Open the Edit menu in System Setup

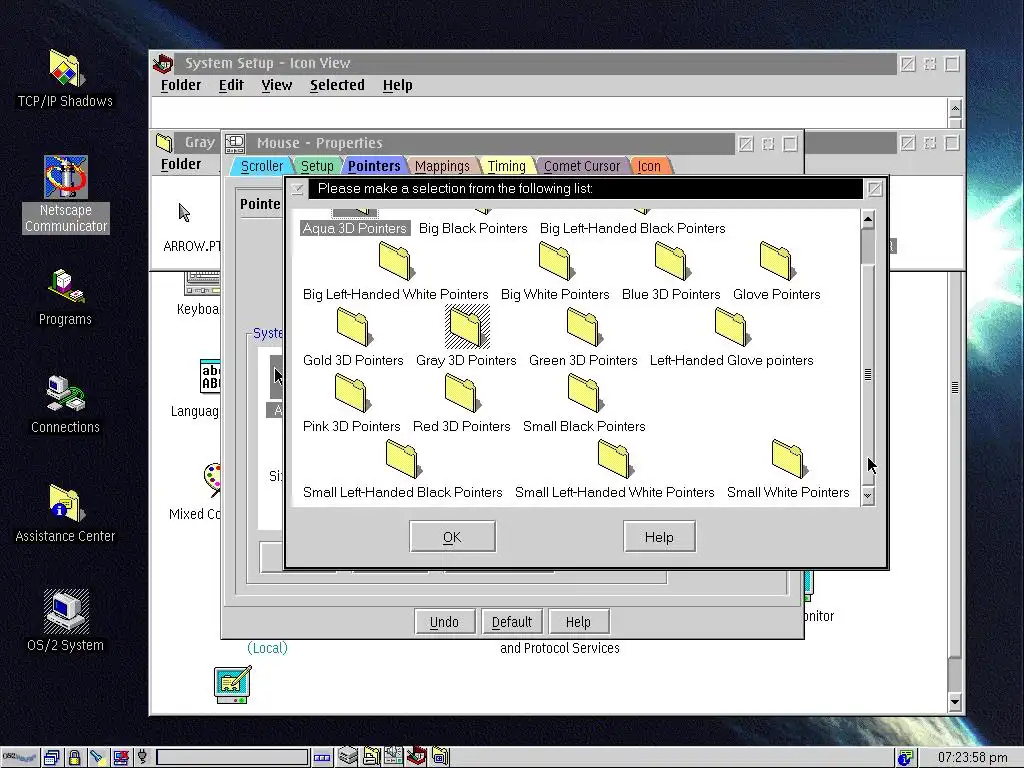pos(231,85)
